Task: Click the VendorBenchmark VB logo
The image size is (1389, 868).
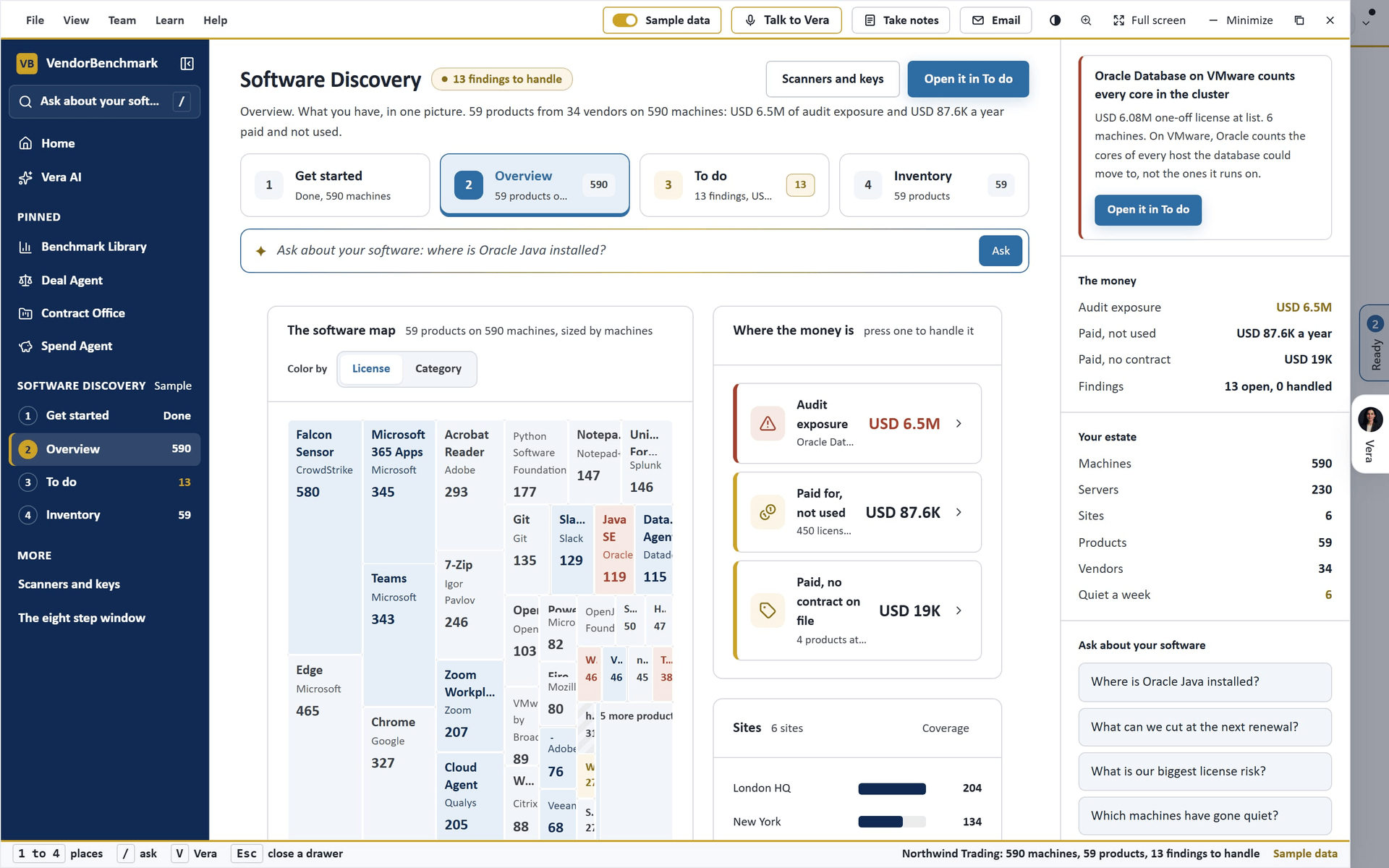Action: point(27,64)
